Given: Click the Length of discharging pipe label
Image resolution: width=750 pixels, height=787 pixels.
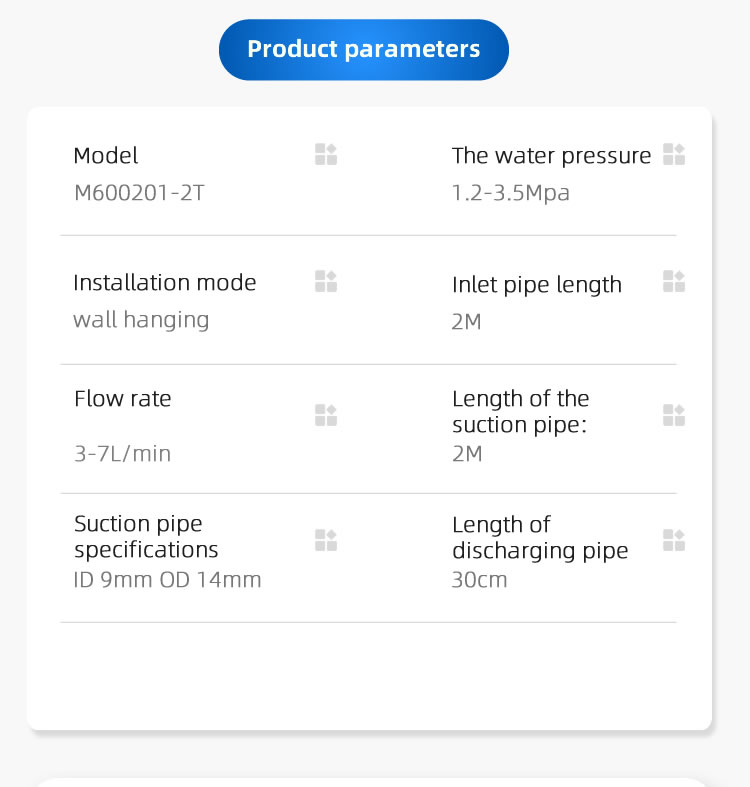Looking at the screenshot, I should pyautogui.click(x=539, y=538).
